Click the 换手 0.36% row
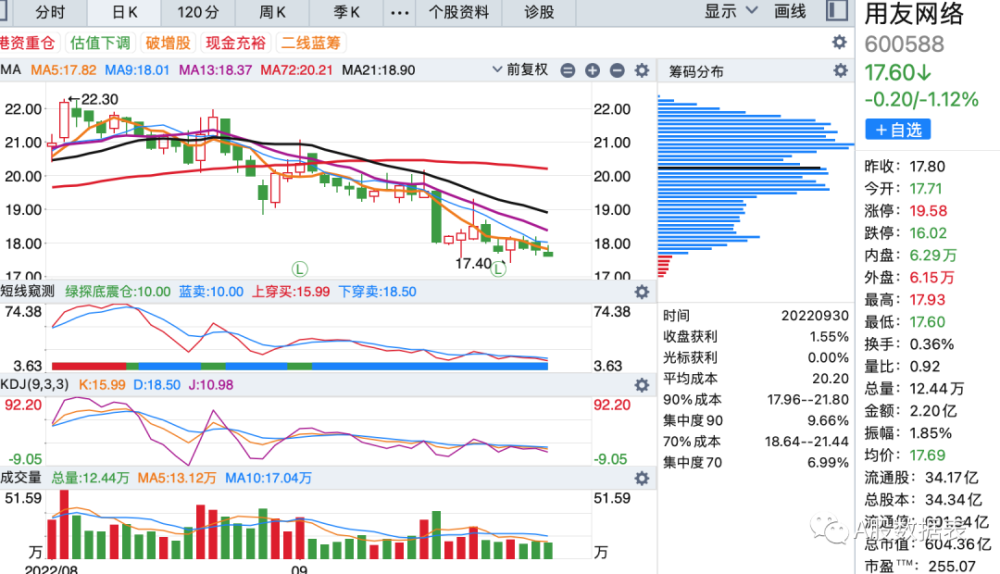This screenshot has height=574, width=1000. click(x=909, y=344)
